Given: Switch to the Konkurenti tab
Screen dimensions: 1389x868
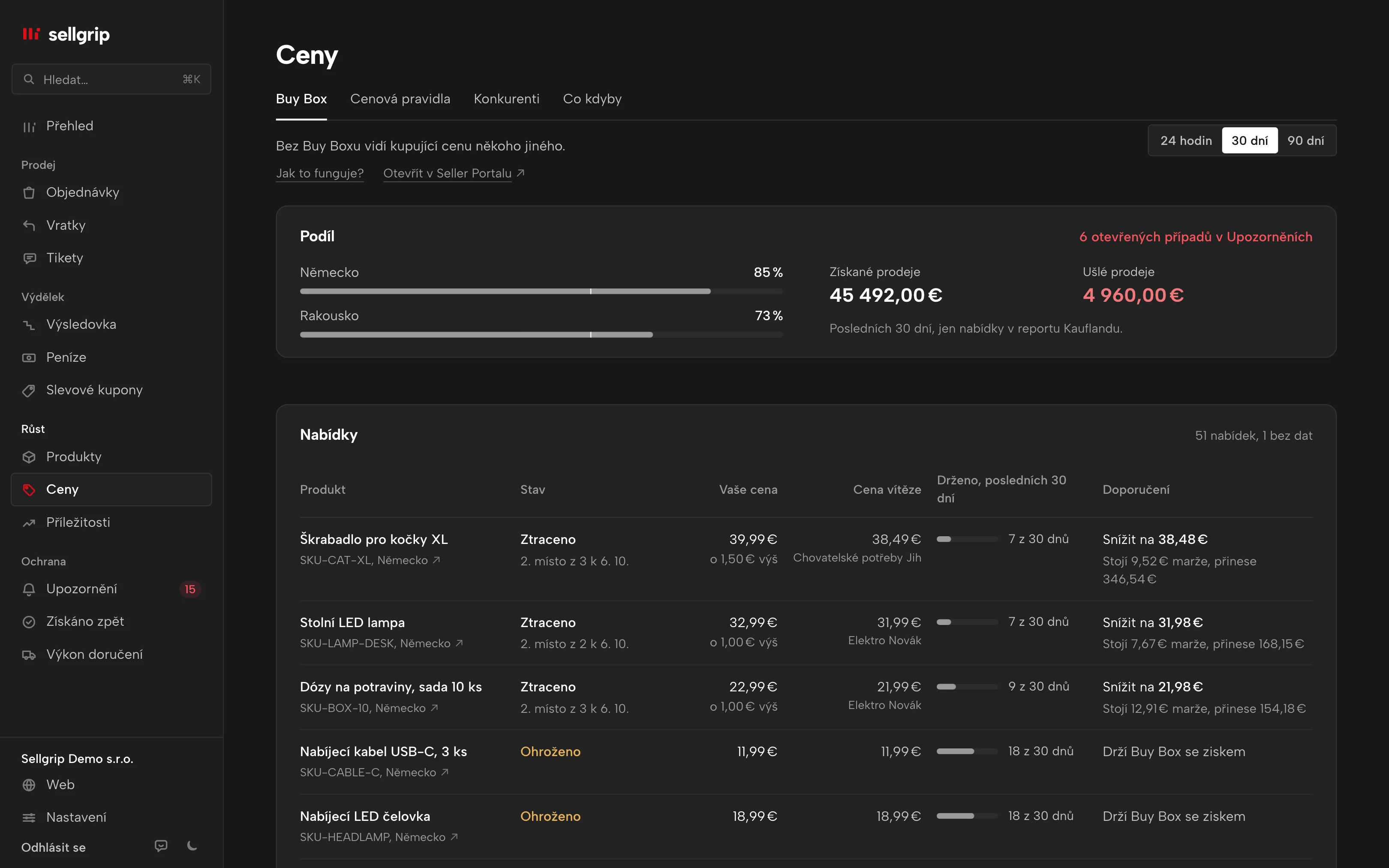Looking at the screenshot, I should coord(506,99).
